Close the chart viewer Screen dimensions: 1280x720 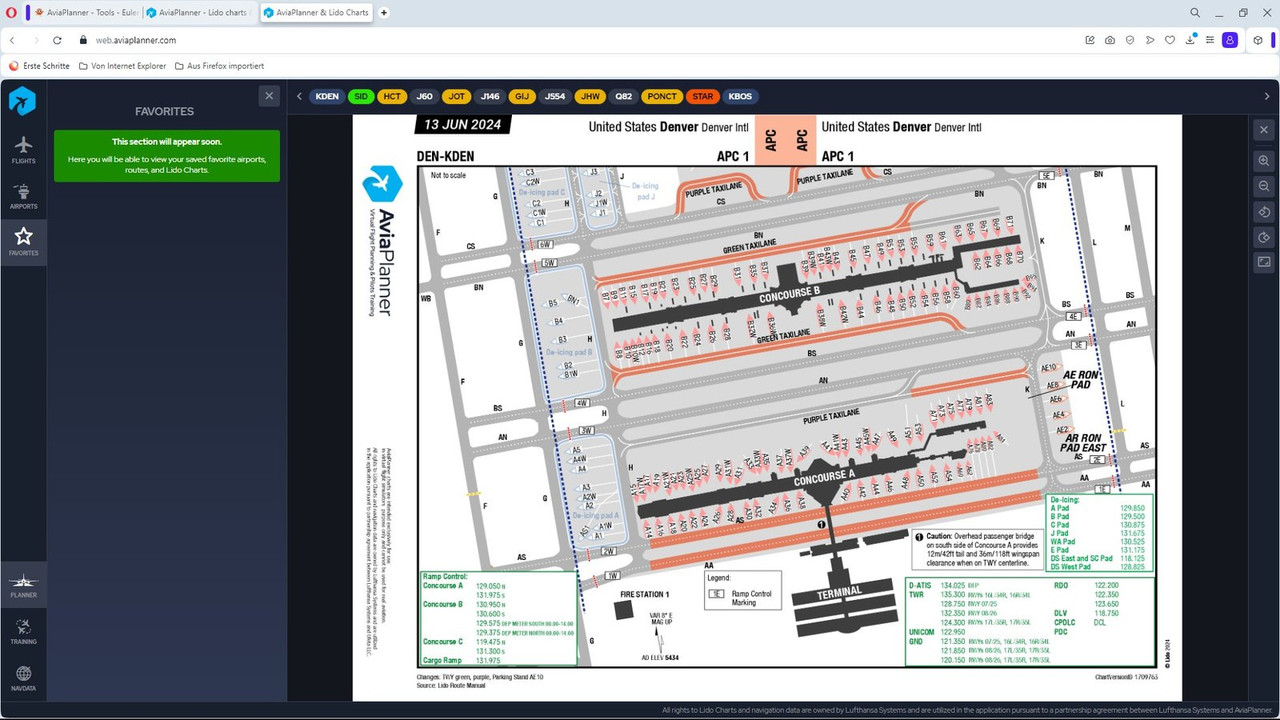click(1264, 130)
